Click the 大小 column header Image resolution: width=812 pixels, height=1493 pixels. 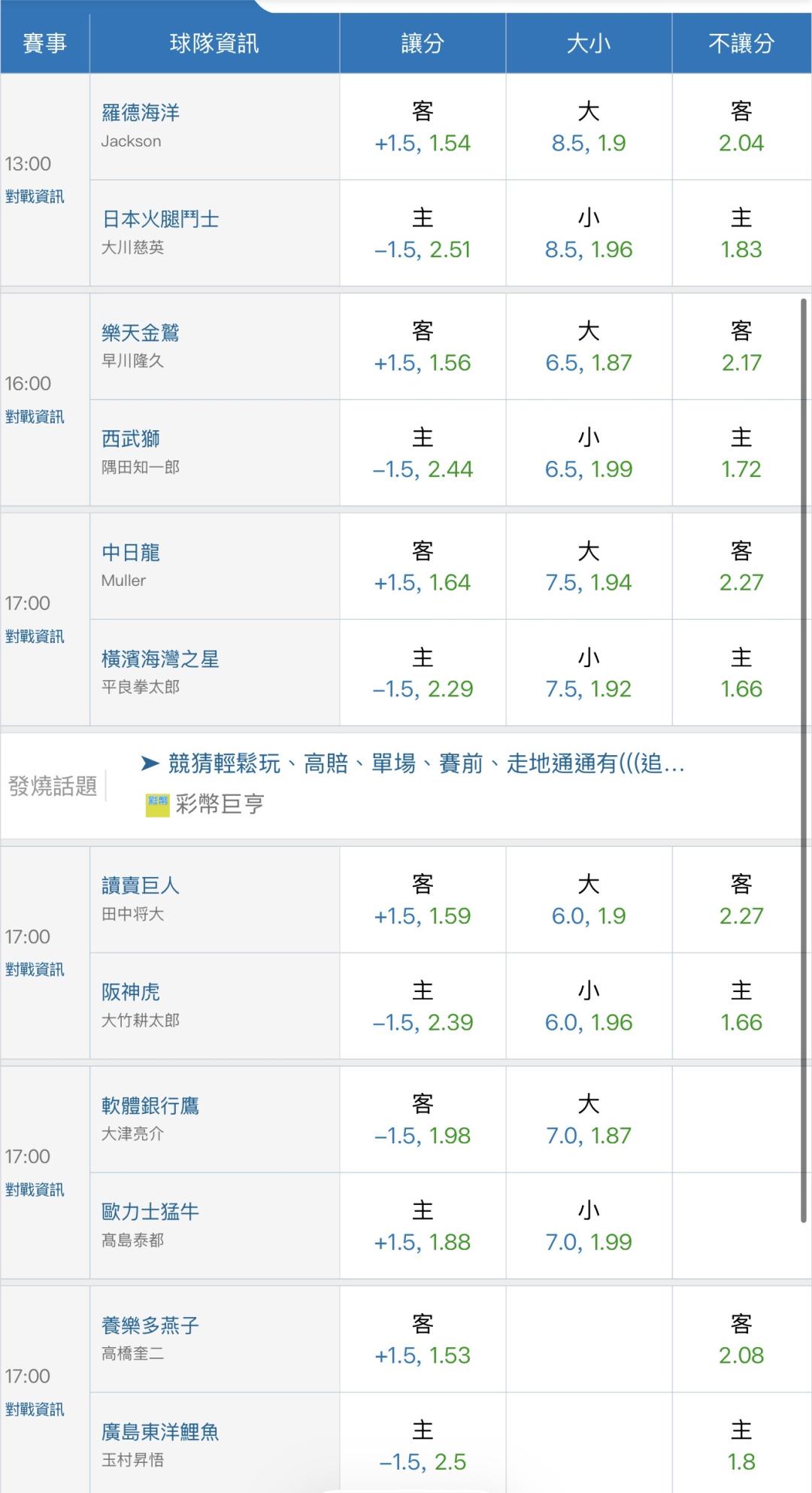click(x=589, y=43)
